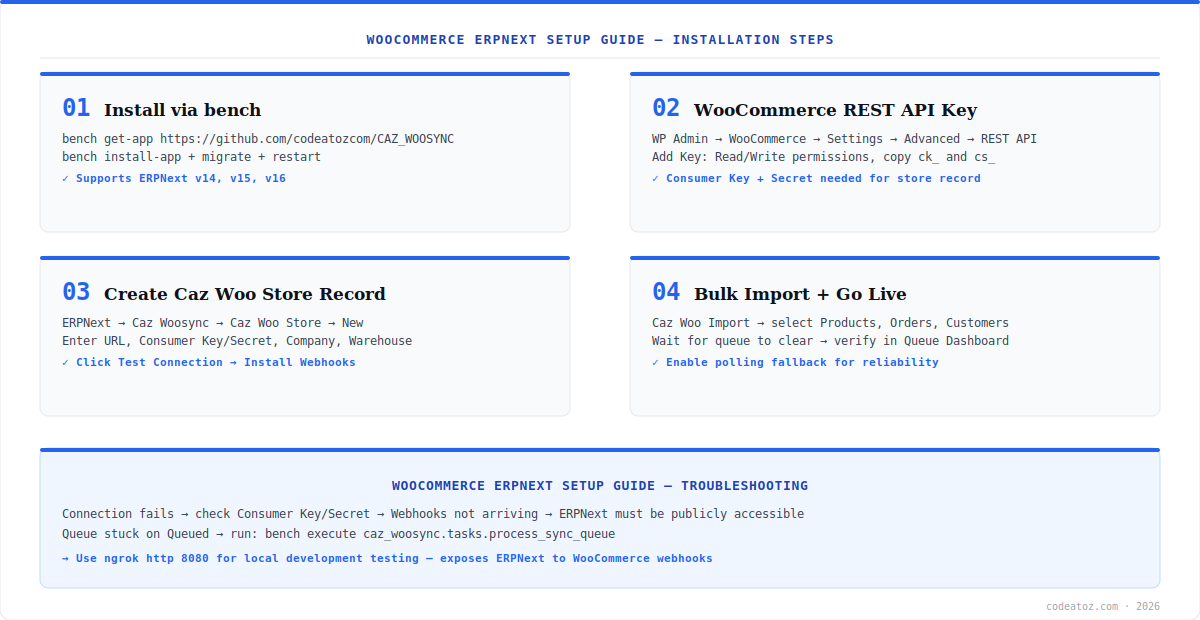The width and height of the screenshot is (1200, 620).
Task: Select the "Connection fails → check Consumer Key/Secret" line
Action: click(x=433, y=514)
